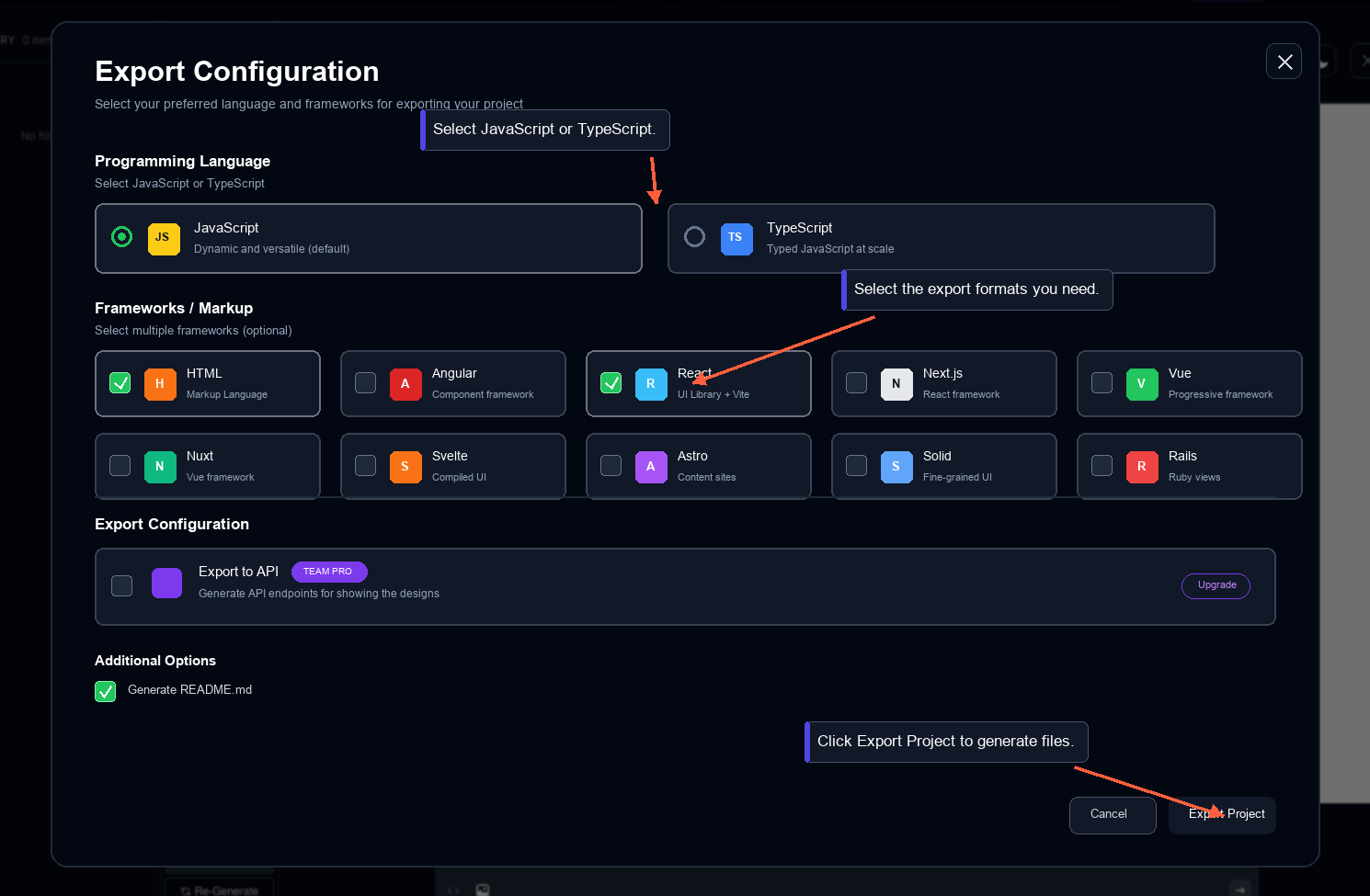
Task: Click the 'Component framework' text
Action: 483,395
